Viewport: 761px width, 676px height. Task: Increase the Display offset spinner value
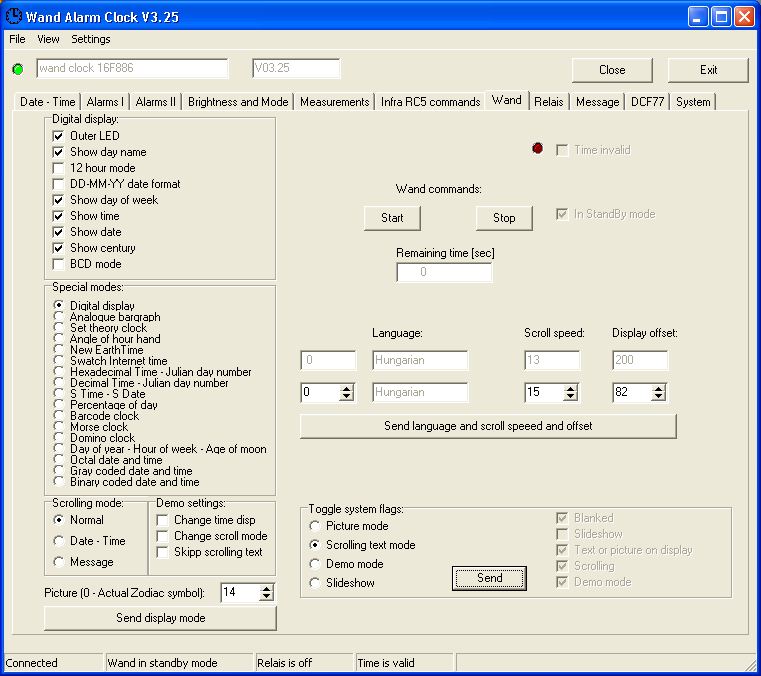[658, 388]
